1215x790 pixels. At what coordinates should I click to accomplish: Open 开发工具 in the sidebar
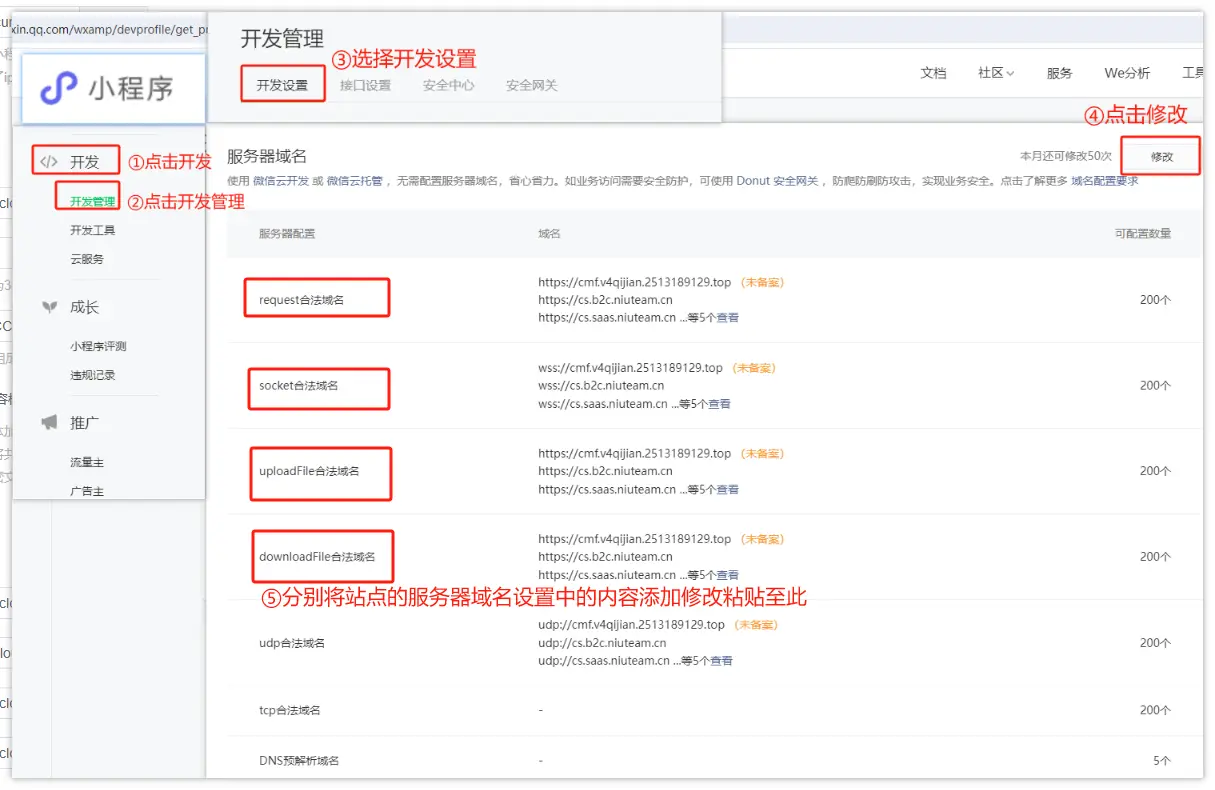coord(92,230)
